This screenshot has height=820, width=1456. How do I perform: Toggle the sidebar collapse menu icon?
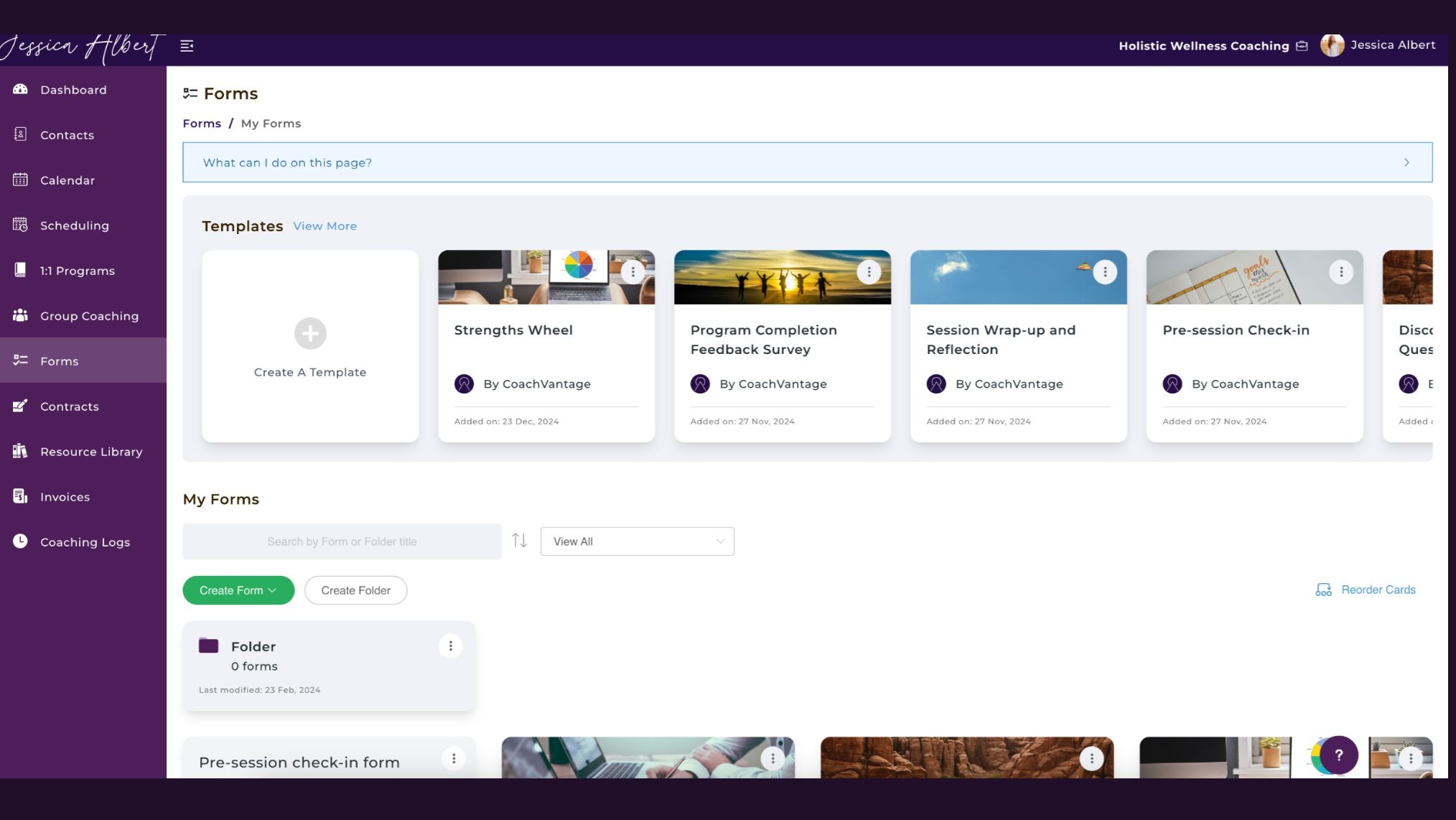187,46
